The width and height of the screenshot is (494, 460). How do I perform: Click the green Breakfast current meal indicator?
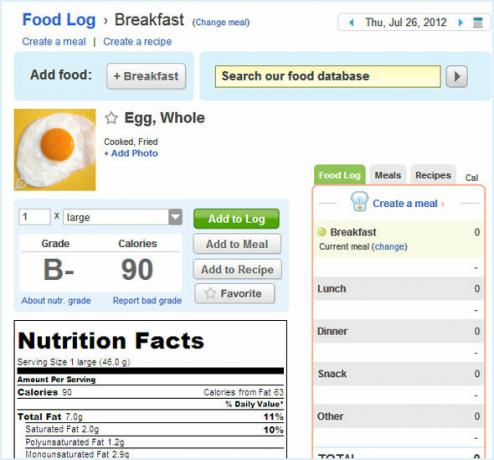322,232
